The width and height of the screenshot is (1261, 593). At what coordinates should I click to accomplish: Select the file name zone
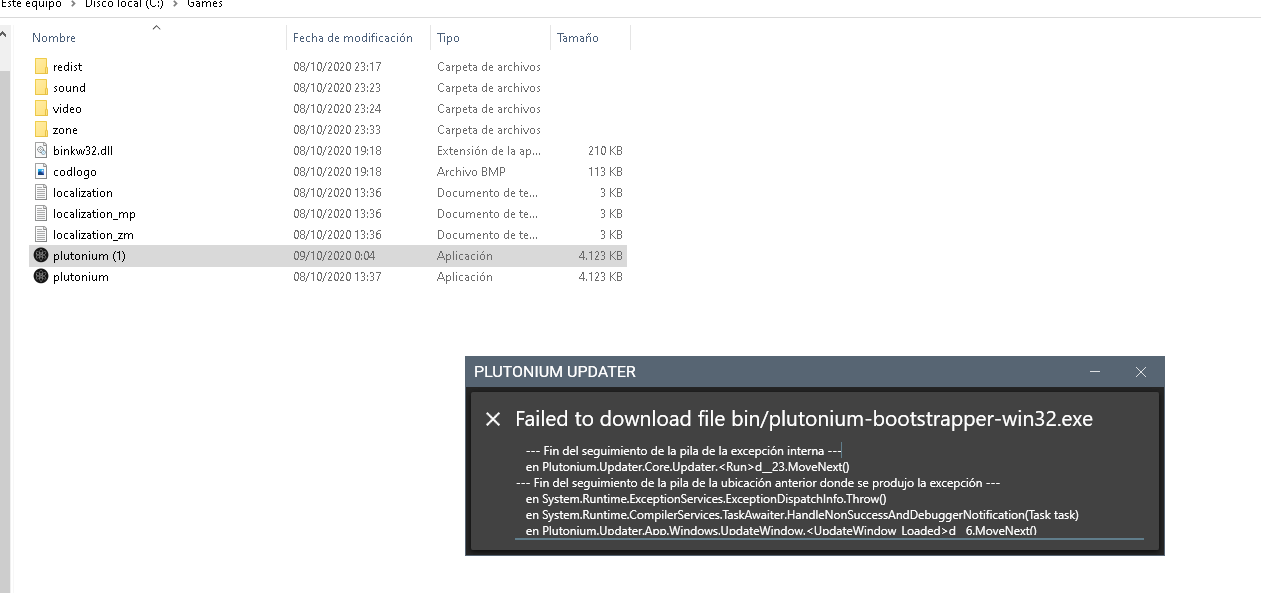pos(65,130)
